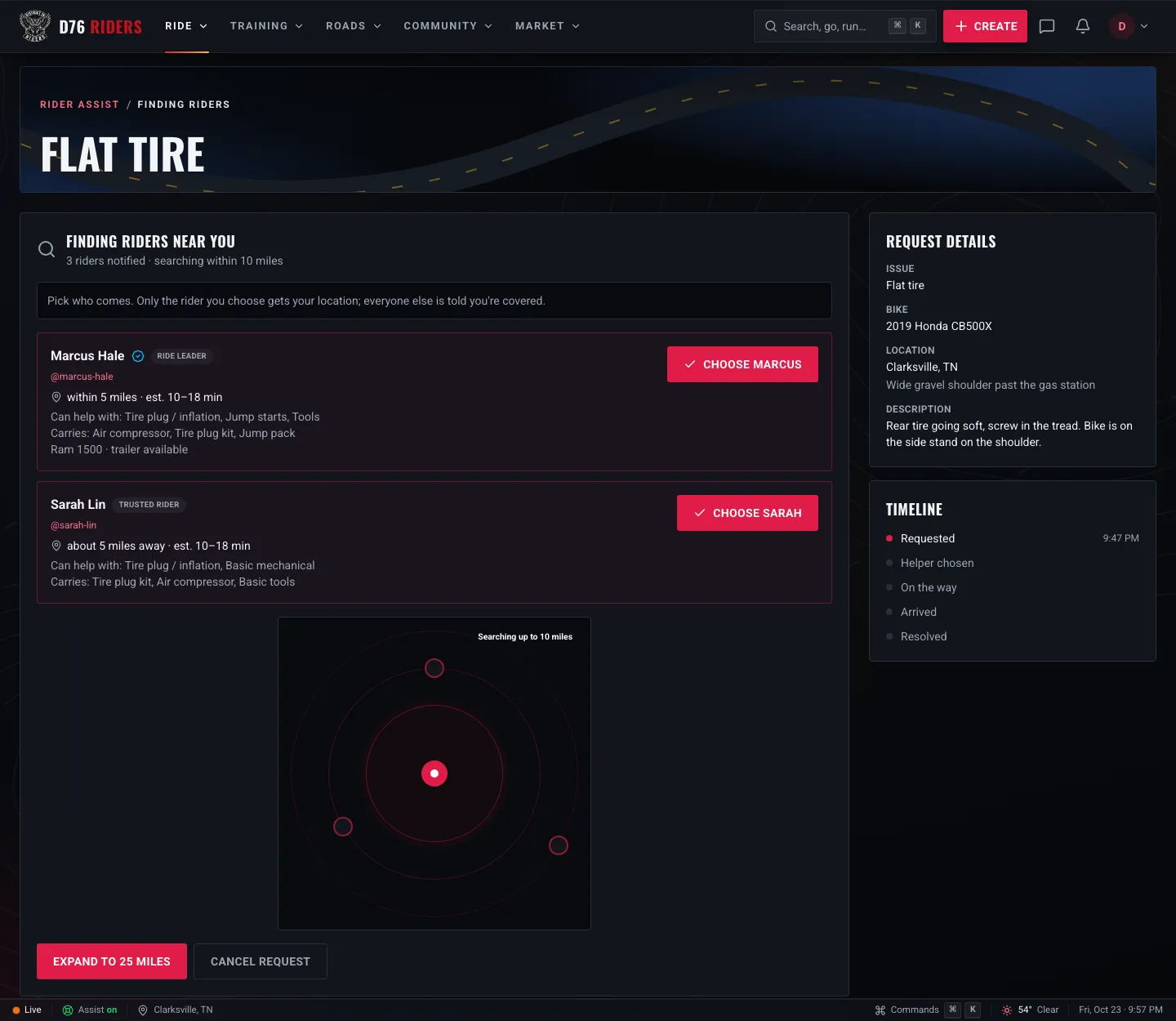
Task: Go to the Rider Assist breadcrumb
Action: (x=79, y=105)
